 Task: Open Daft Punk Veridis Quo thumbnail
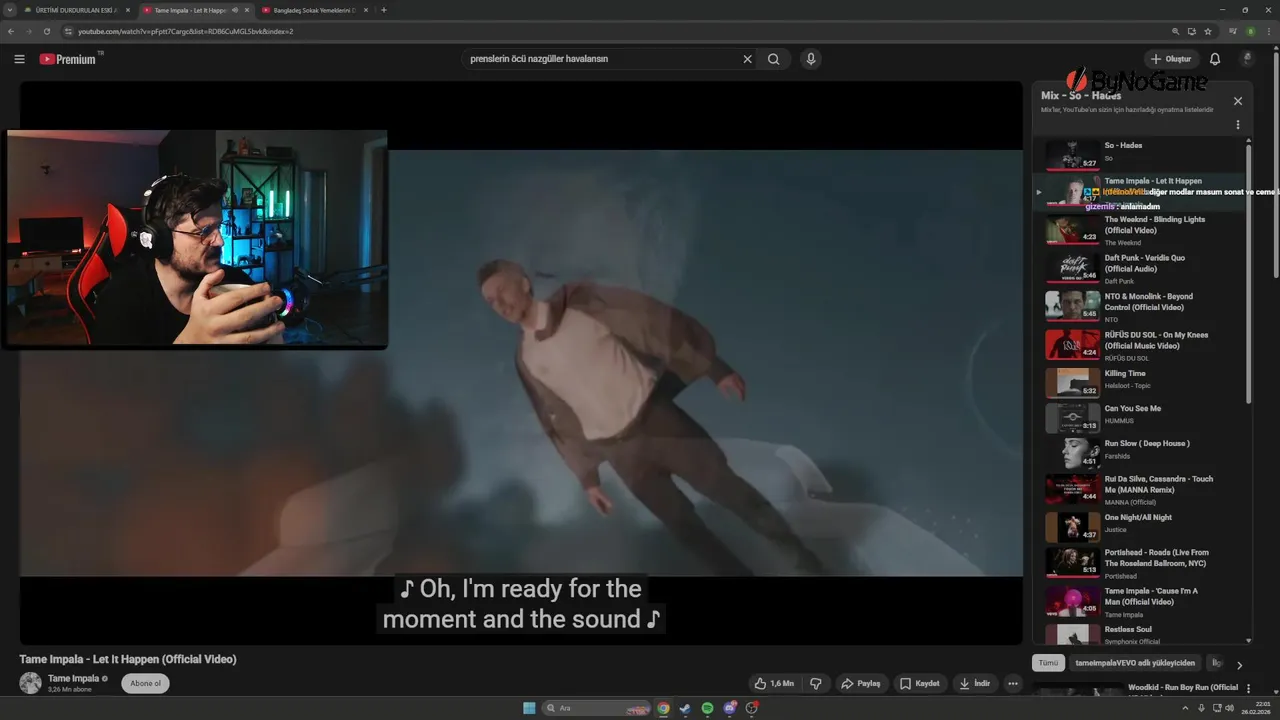click(1072, 268)
